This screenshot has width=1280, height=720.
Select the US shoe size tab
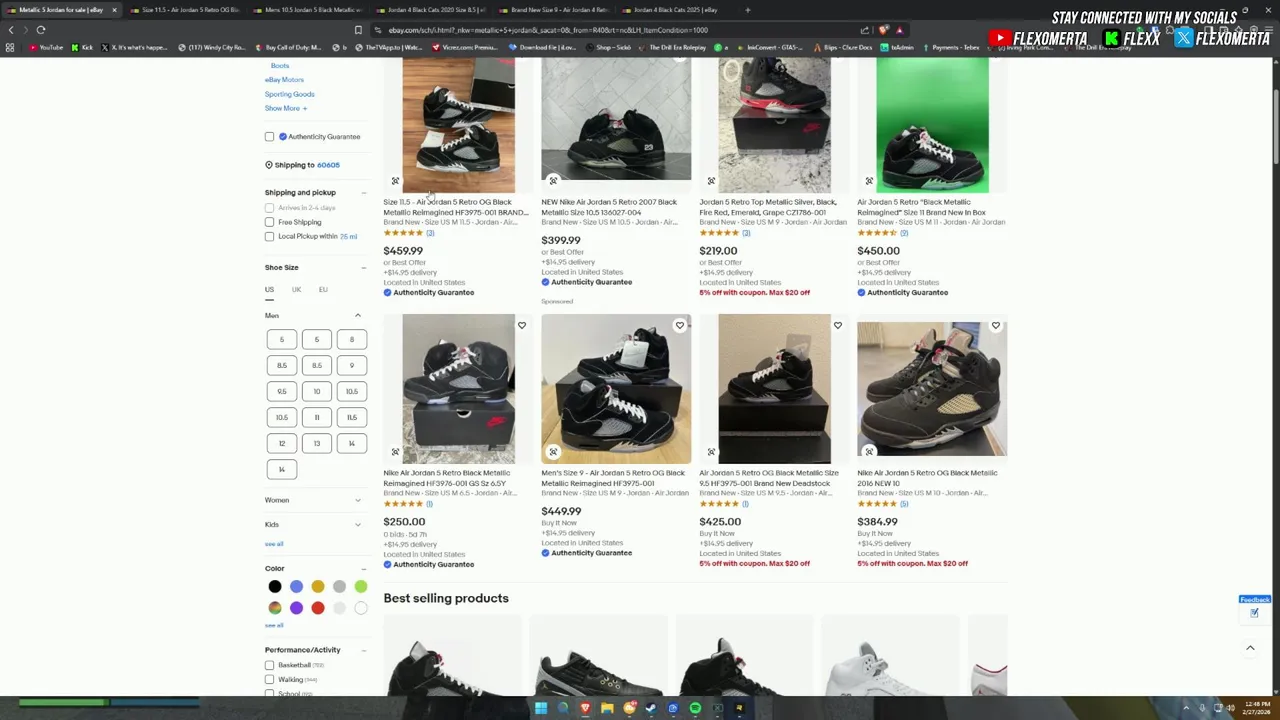[x=269, y=290]
